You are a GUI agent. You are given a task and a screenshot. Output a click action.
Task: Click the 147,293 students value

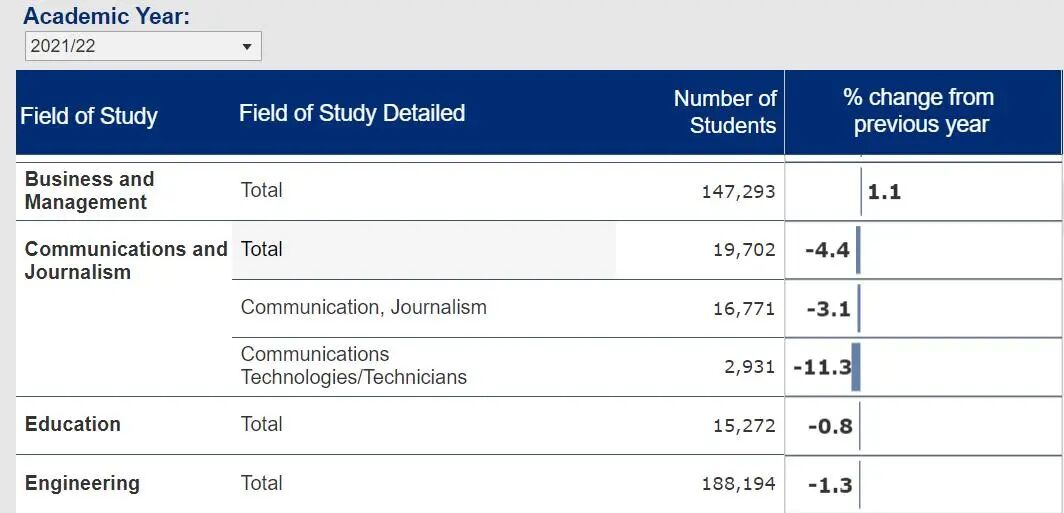click(x=738, y=191)
